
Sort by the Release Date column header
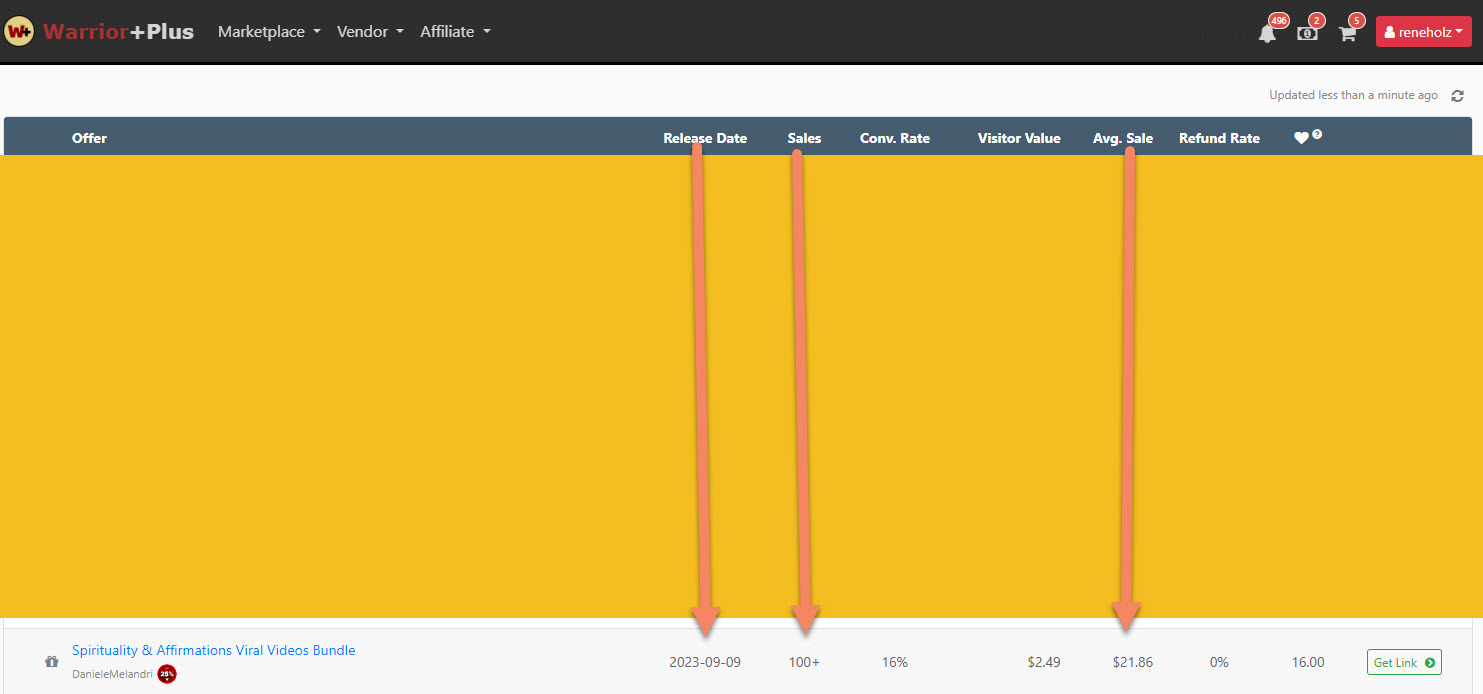coord(705,138)
